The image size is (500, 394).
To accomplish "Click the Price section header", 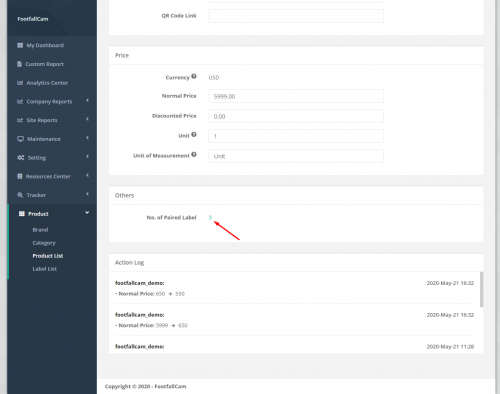I will point(122,55).
